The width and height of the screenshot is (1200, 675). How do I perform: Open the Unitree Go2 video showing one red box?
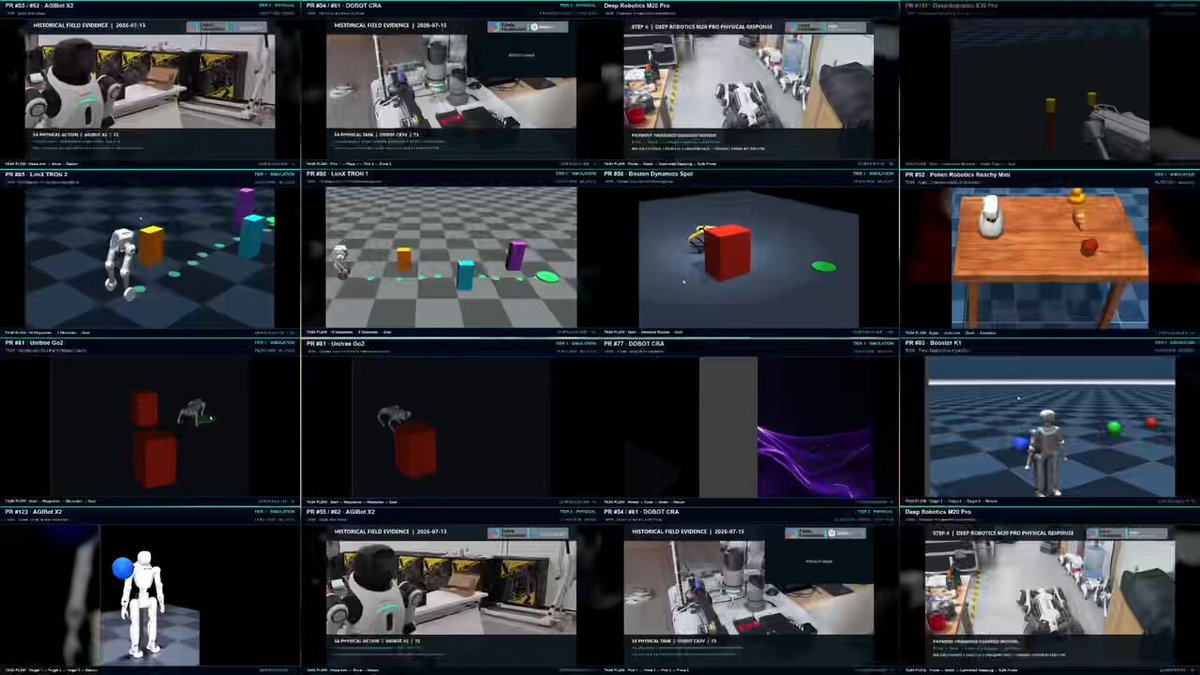[x=450, y=422]
